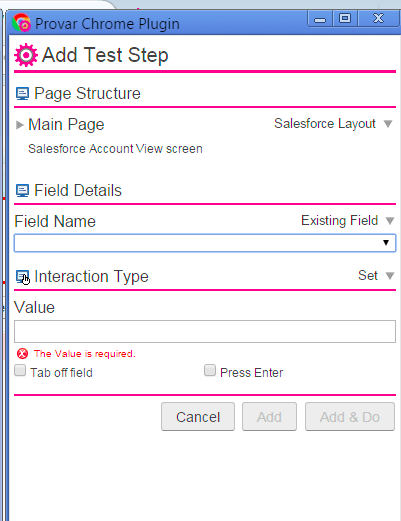The image size is (401, 521).
Task: Expand the Main Page tree arrow
Action: pyautogui.click(x=20, y=125)
